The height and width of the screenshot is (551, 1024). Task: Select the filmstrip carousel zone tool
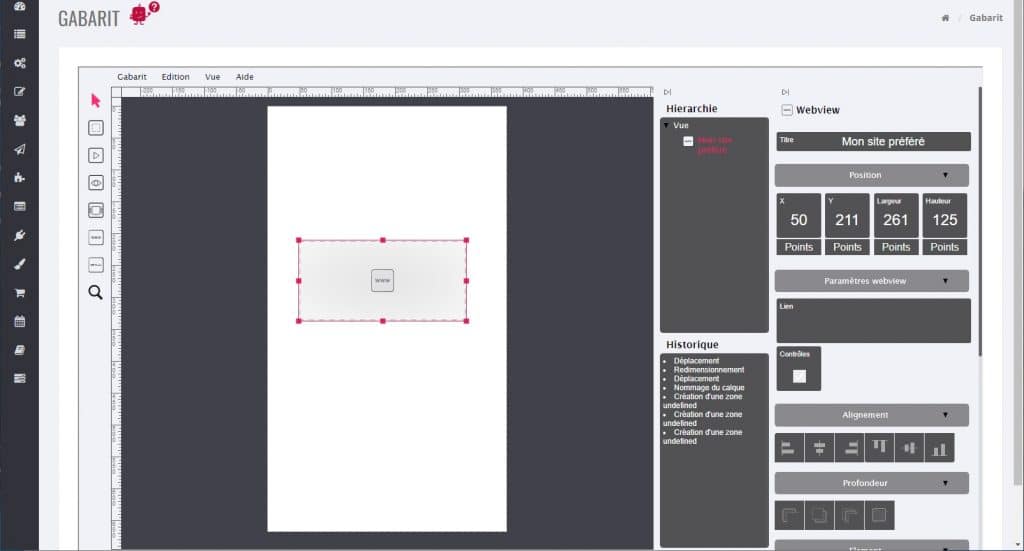[96, 210]
